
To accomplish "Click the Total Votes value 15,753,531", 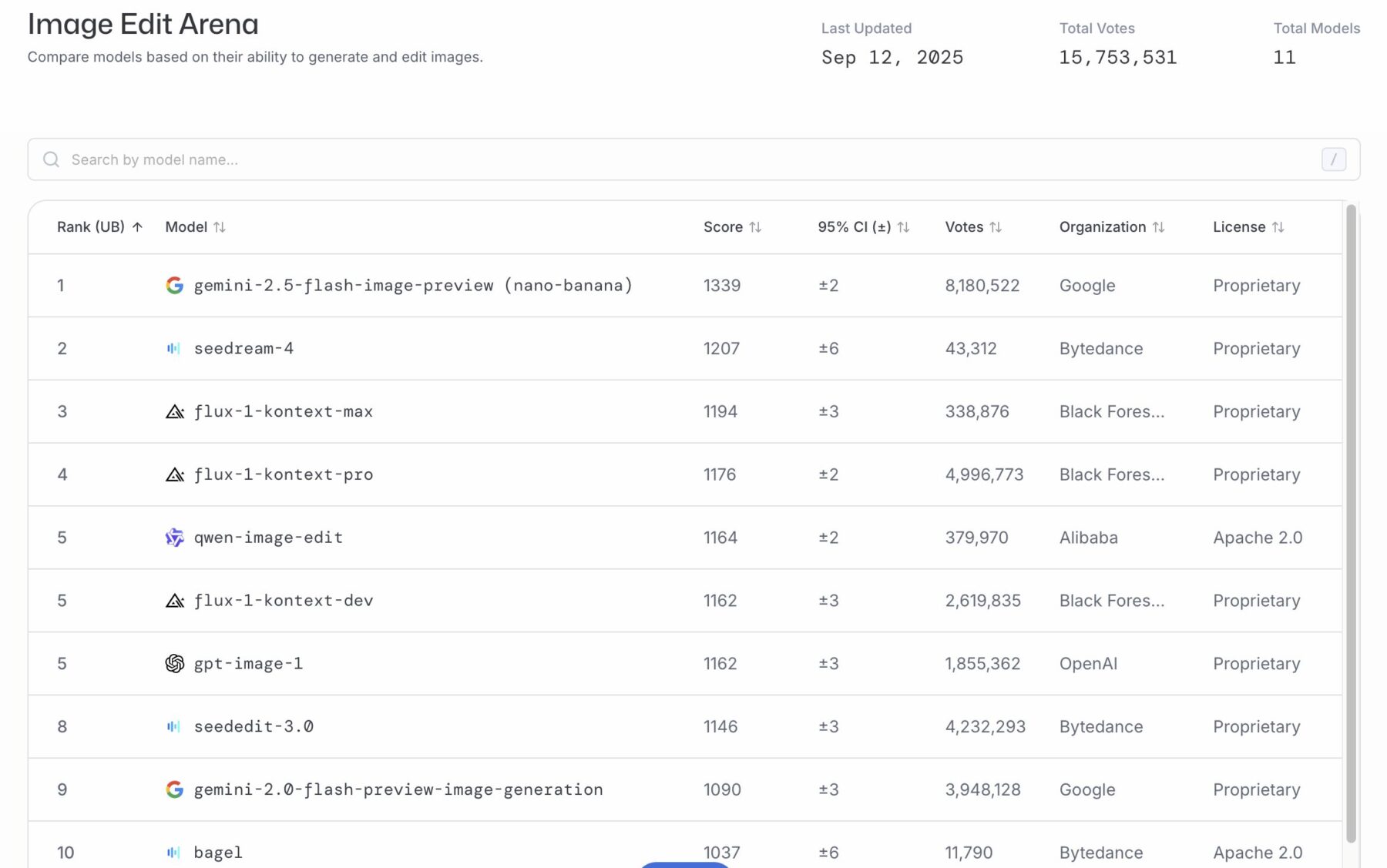I will click(x=1117, y=58).
